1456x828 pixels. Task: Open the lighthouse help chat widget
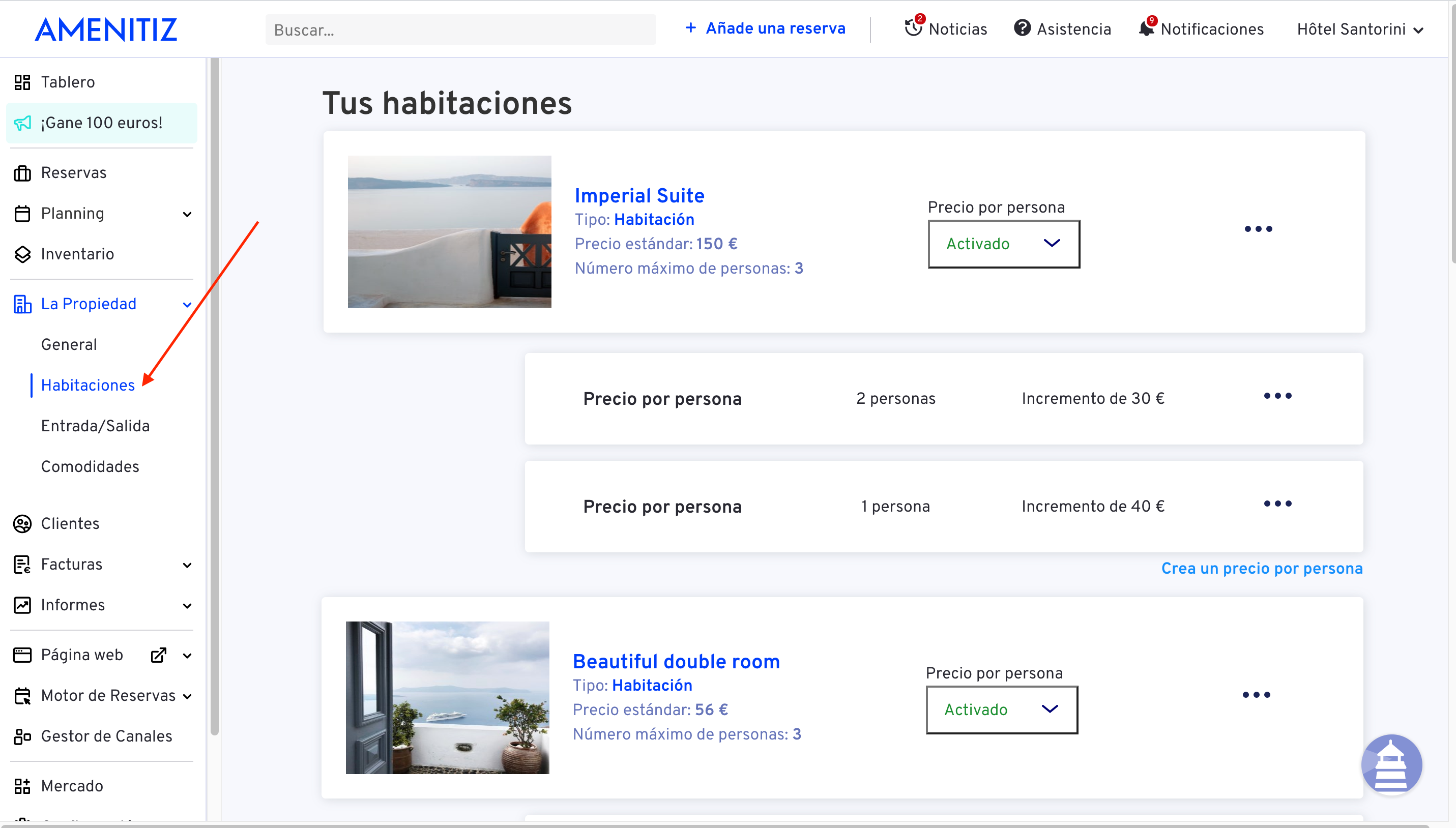coord(1391,764)
